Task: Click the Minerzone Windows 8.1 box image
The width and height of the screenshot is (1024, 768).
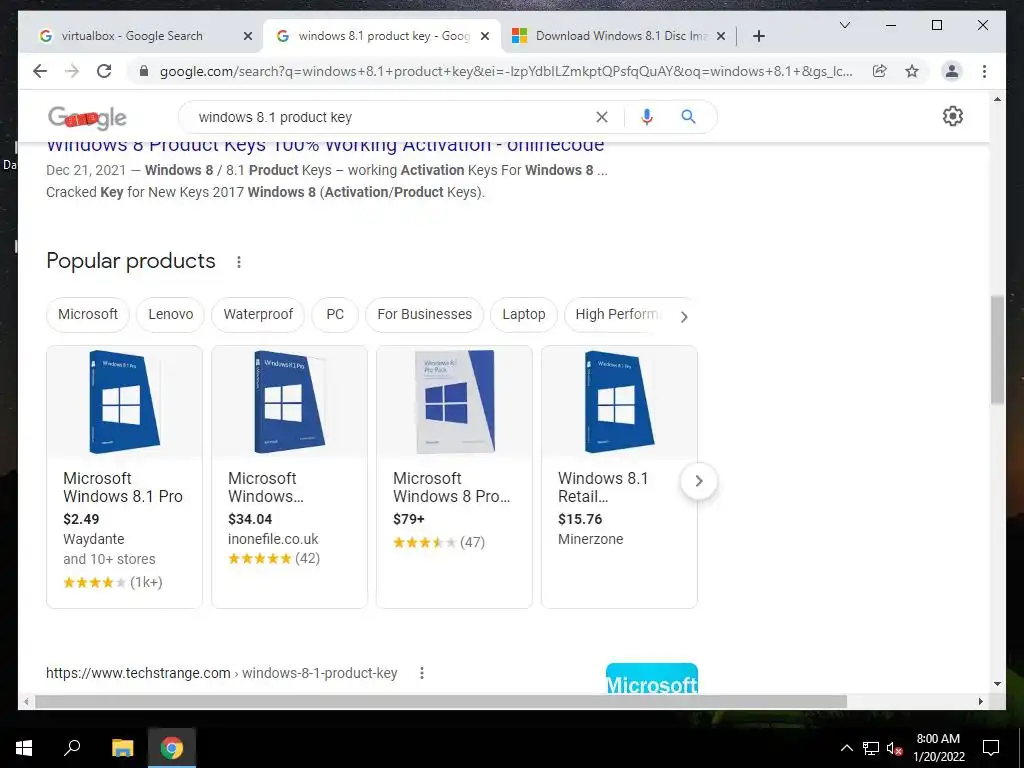Action: click(x=619, y=402)
